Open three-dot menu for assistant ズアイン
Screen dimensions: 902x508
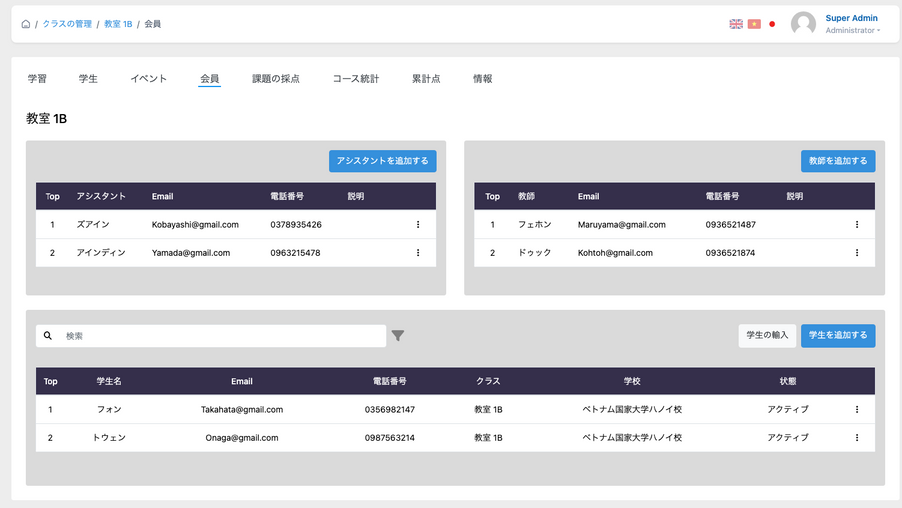(x=418, y=225)
